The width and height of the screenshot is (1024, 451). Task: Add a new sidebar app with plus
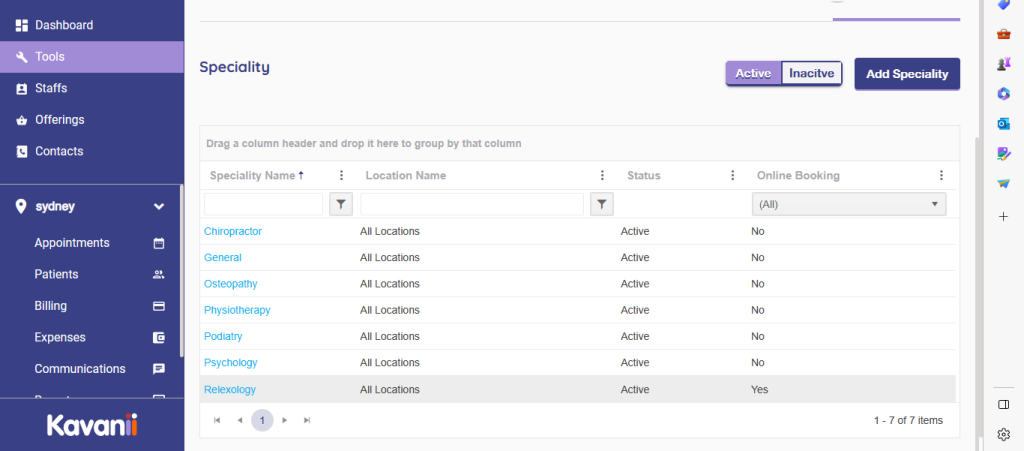pos(1003,216)
